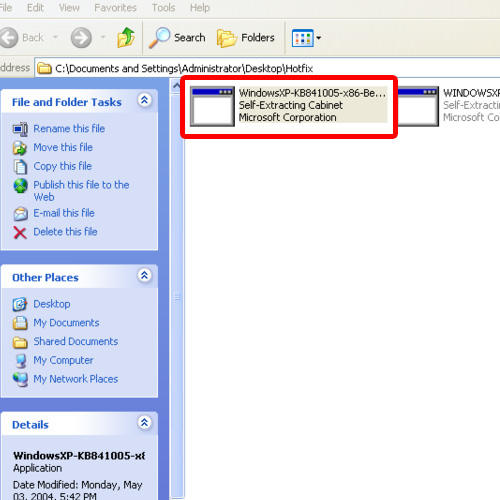The image size is (500, 500).
Task: Click the Shared Documents folder icon
Action: point(20,342)
